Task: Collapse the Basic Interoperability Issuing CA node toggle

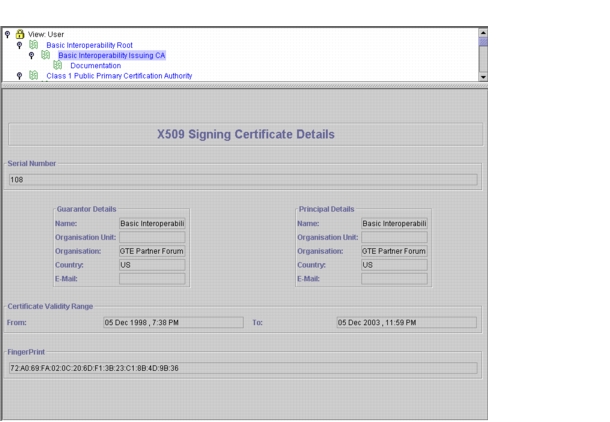Action: click(32, 56)
